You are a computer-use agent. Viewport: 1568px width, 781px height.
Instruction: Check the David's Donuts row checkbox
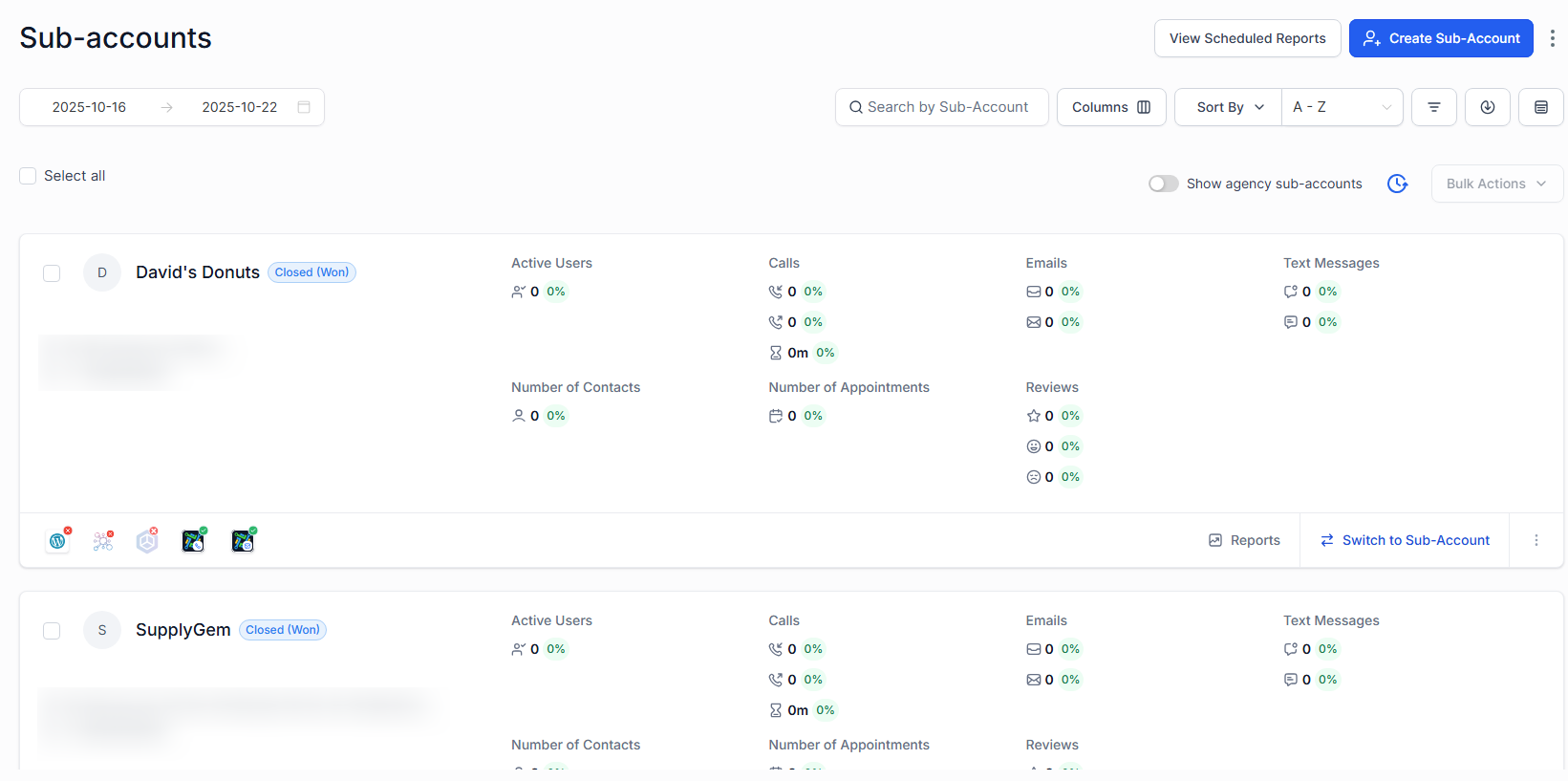click(x=52, y=273)
